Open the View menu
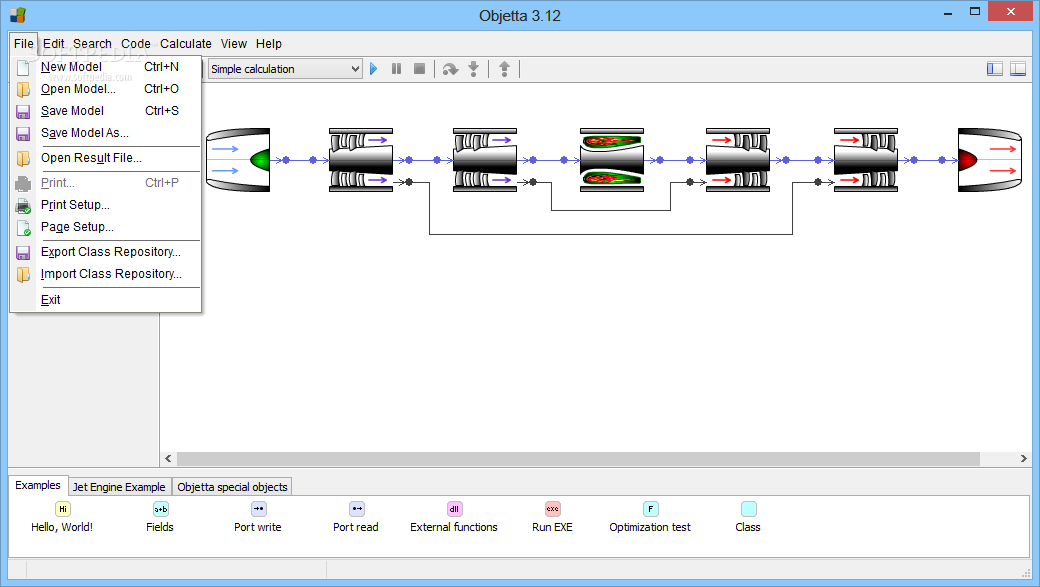This screenshot has height=587, width=1040. [233, 44]
